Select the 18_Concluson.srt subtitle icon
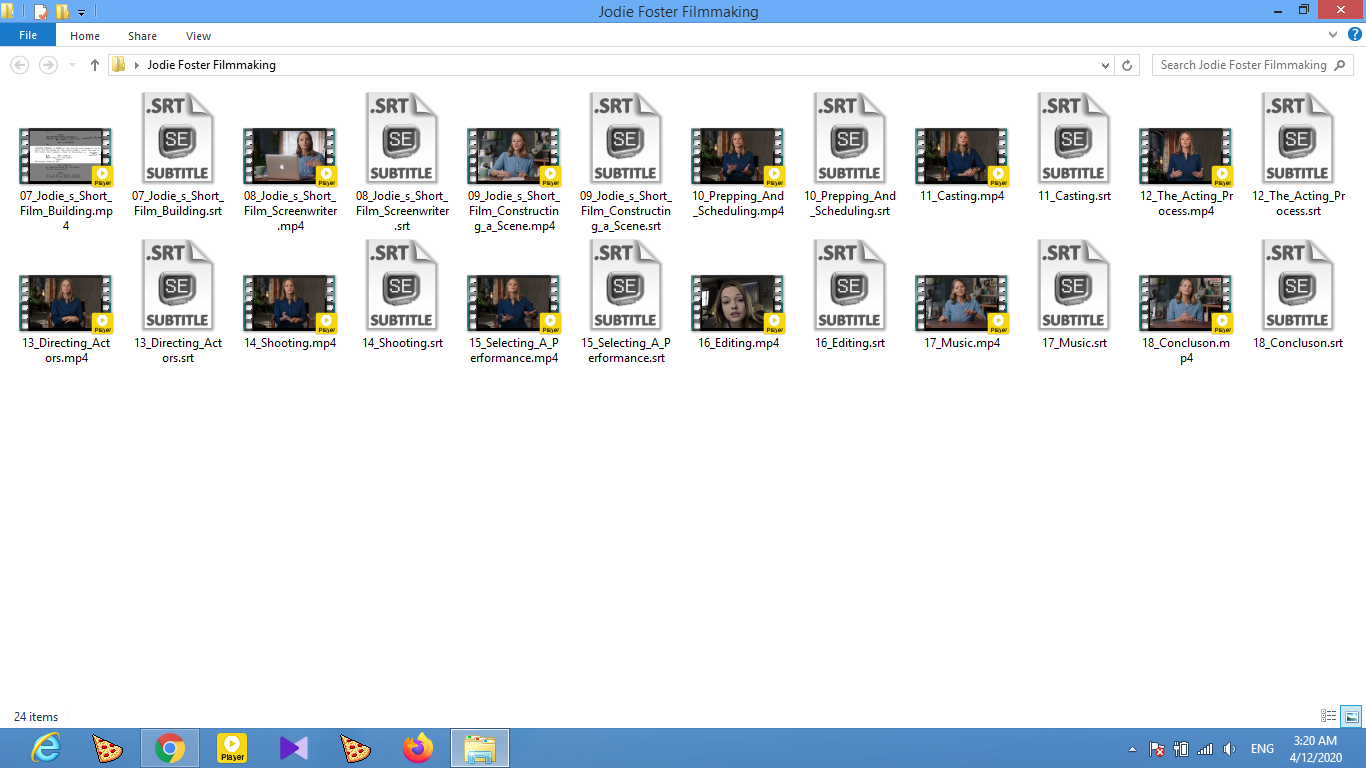 (1298, 287)
